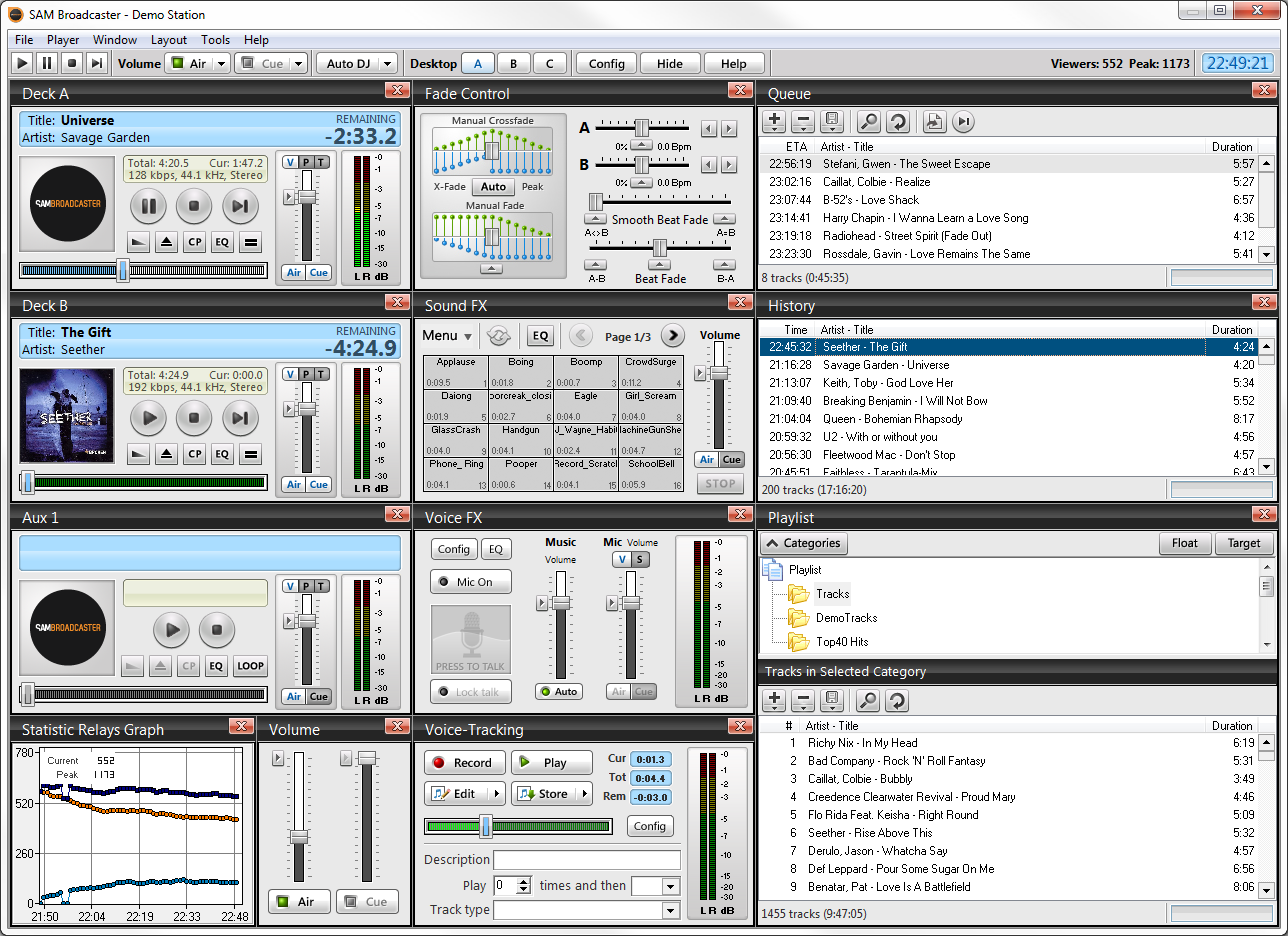Open the Auto DJ dropdown arrow
Screen dimensions: 1288x936
point(387,63)
